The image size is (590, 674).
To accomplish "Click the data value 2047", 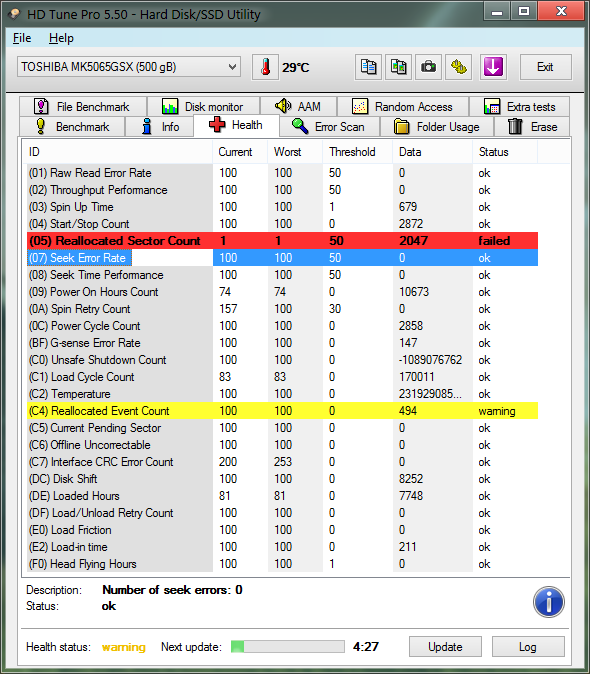I will (413, 241).
